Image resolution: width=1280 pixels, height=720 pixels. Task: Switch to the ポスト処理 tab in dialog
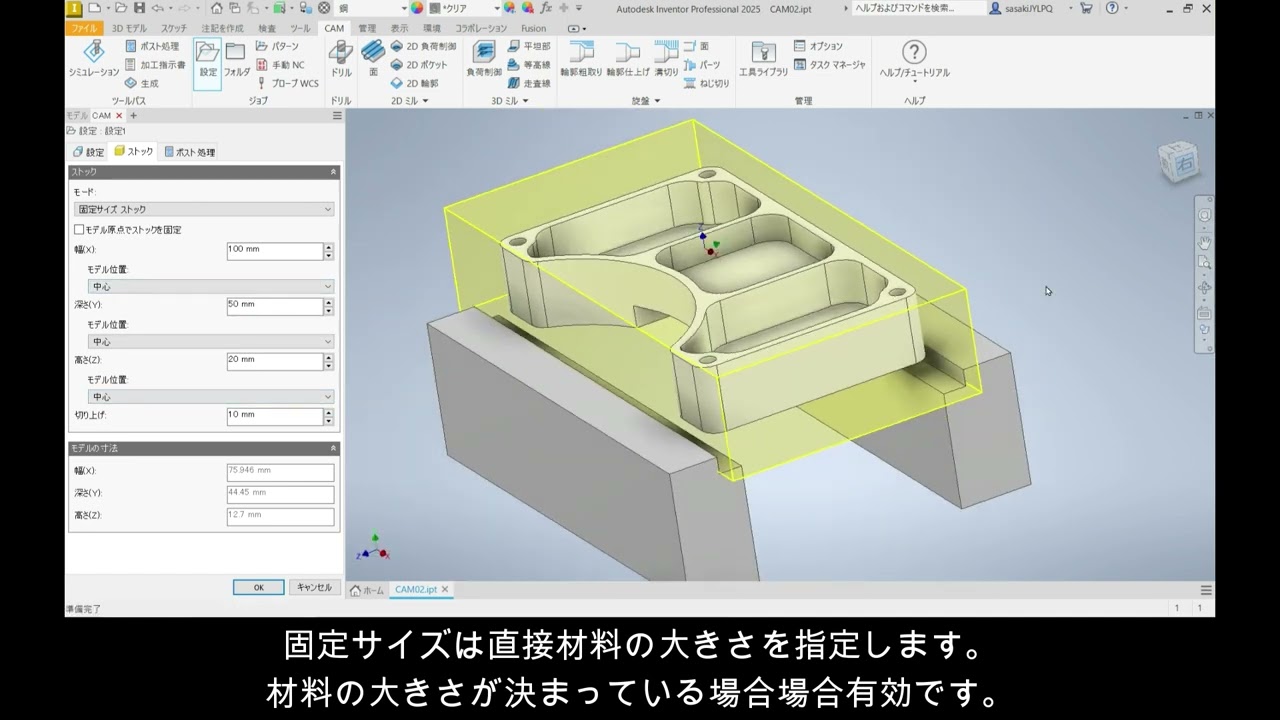coord(190,152)
